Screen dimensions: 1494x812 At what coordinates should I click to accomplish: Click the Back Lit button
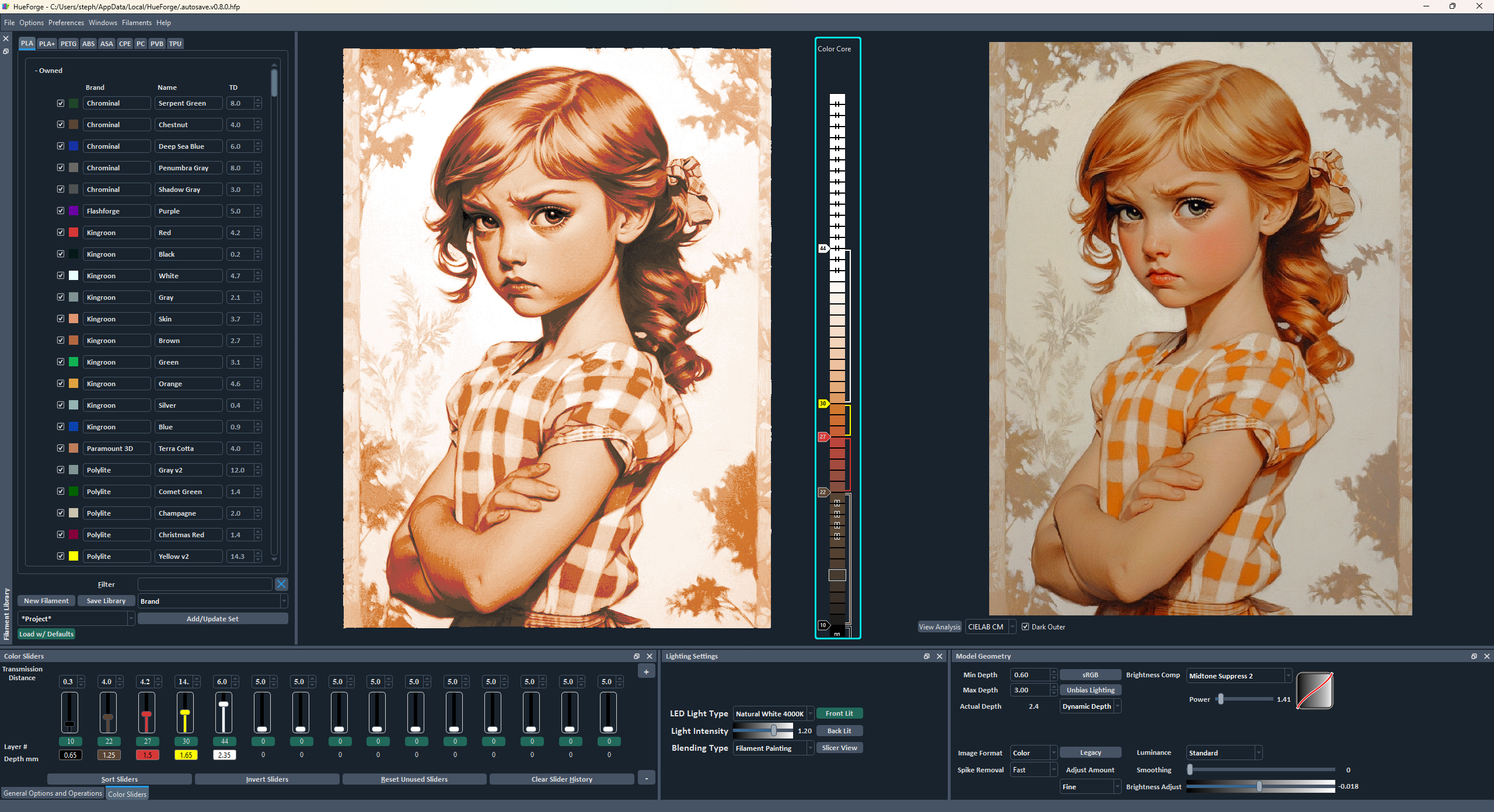tap(839, 731)
